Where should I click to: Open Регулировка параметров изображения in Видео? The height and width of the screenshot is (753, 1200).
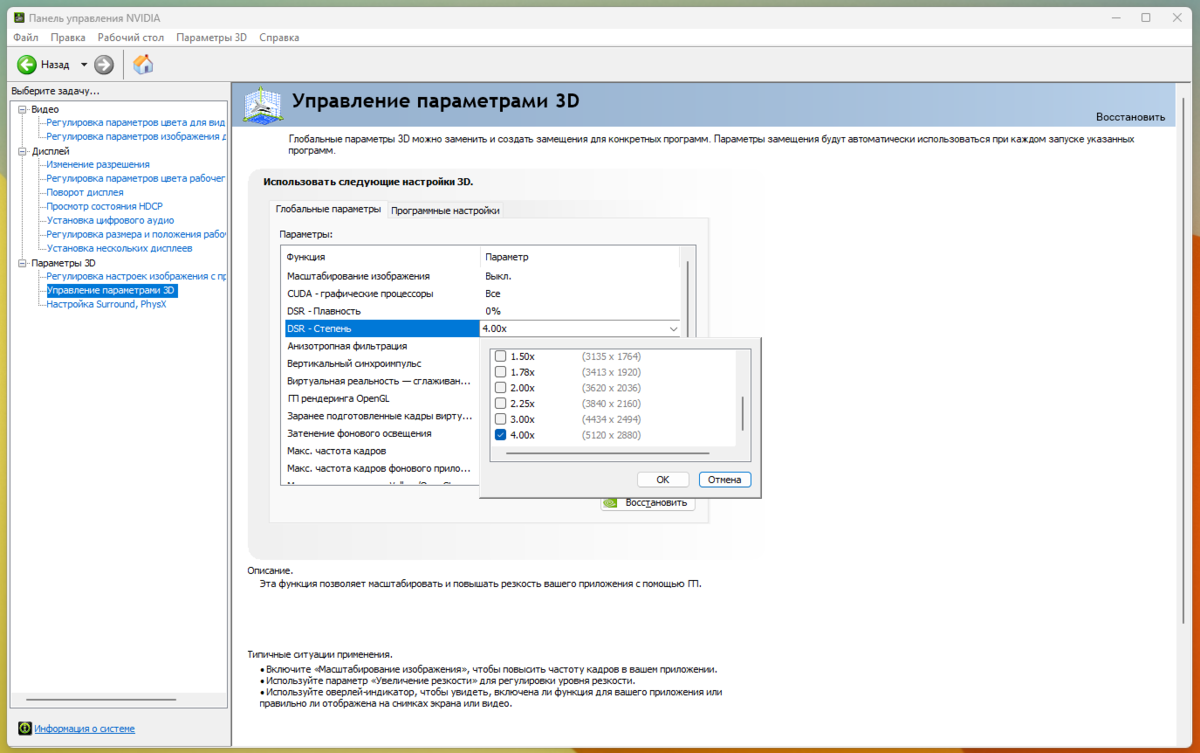click(x=136, y=136)
